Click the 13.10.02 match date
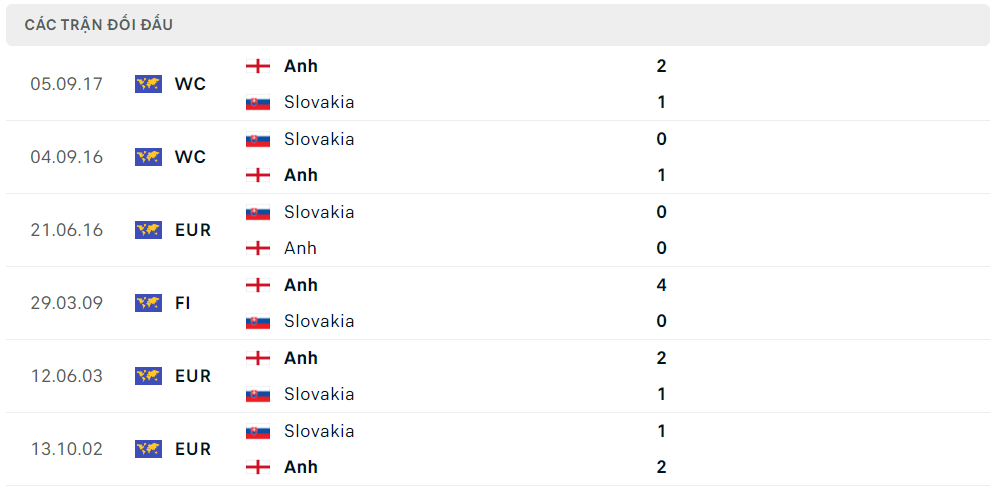Viewport: 997px width, 497px height. tap(67, 449)
